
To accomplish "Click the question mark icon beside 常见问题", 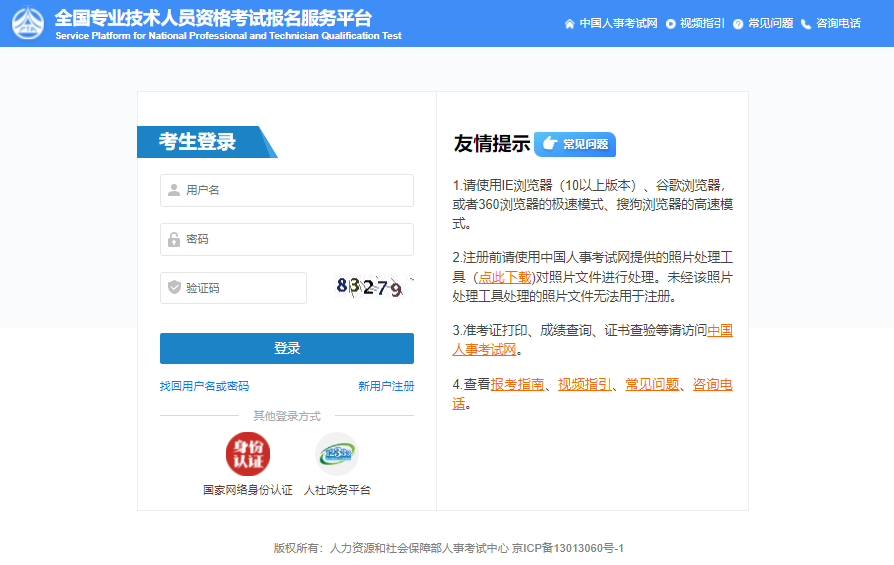I will point(738,24).
